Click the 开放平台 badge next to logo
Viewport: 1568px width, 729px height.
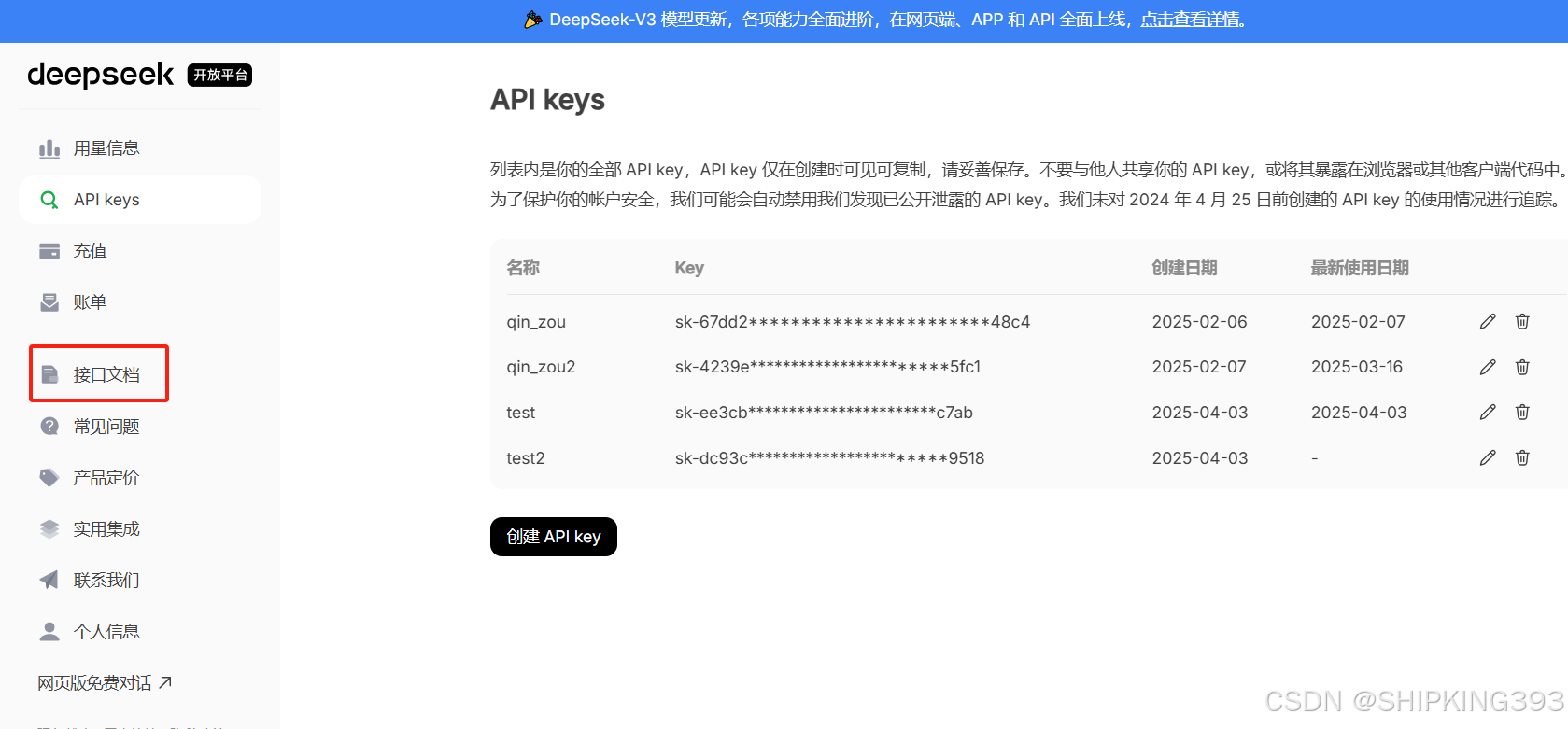tap(220, 75)
